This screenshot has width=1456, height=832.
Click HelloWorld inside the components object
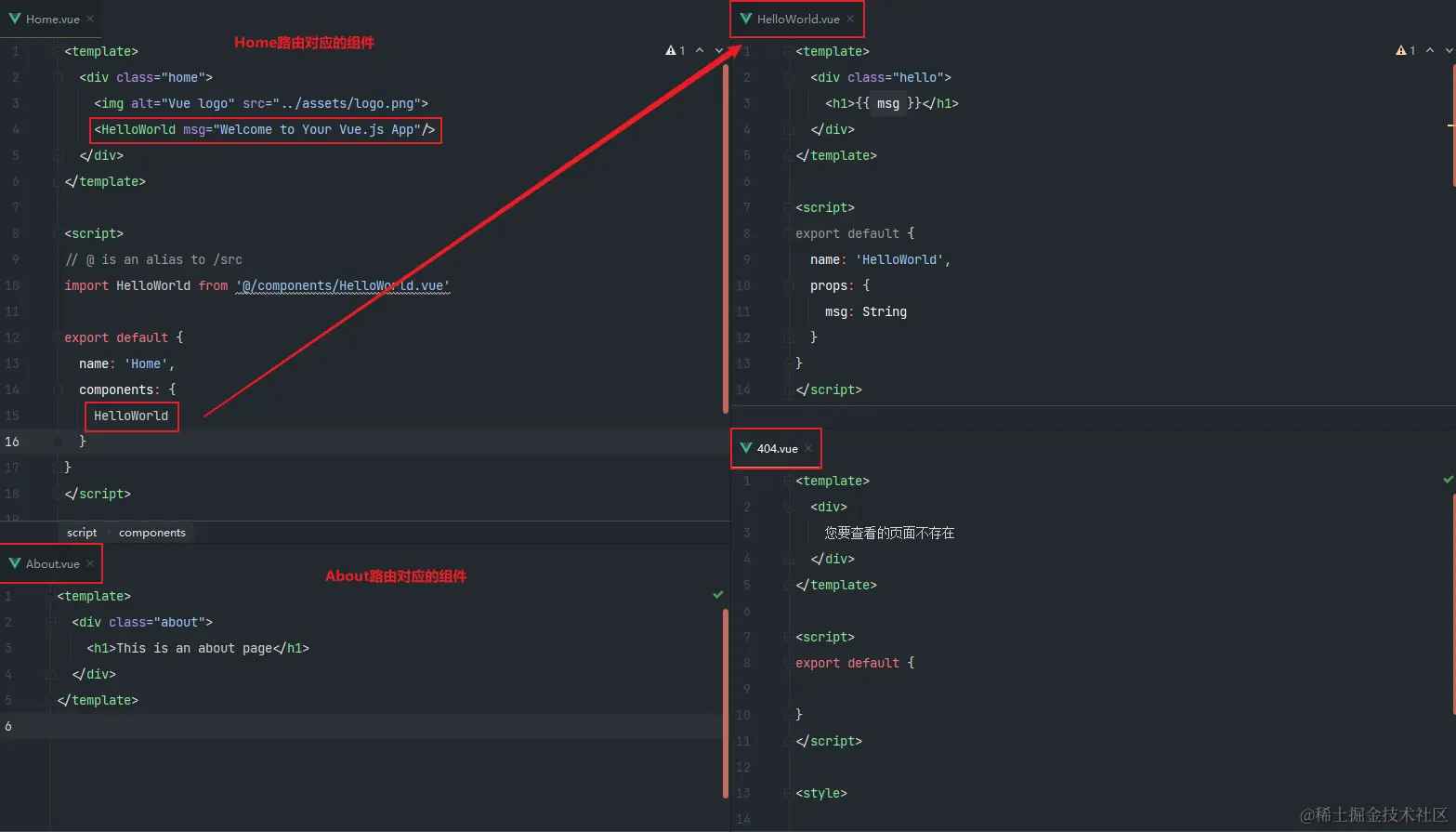(131, 416)
